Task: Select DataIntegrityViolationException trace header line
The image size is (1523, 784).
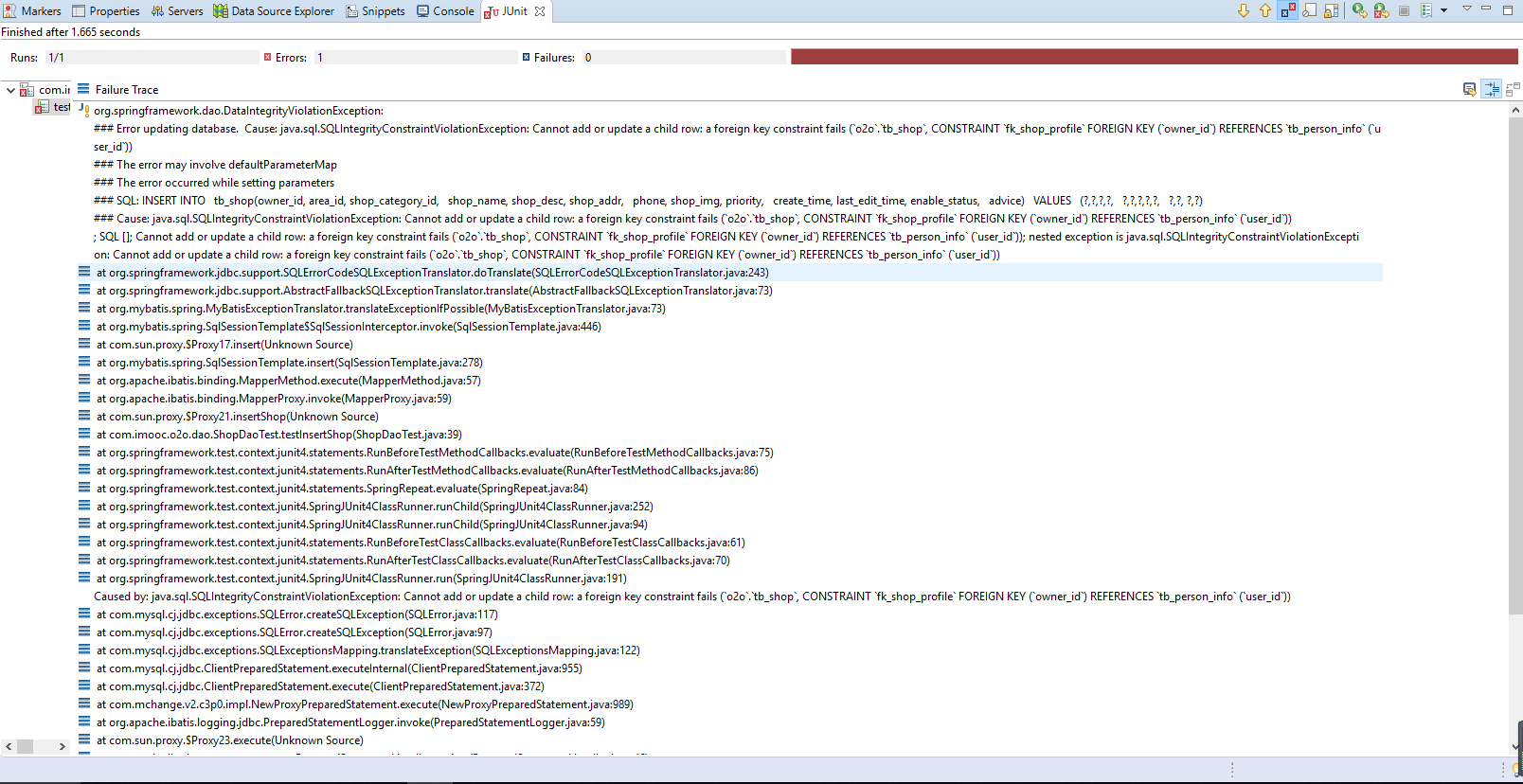Action: 239,111
